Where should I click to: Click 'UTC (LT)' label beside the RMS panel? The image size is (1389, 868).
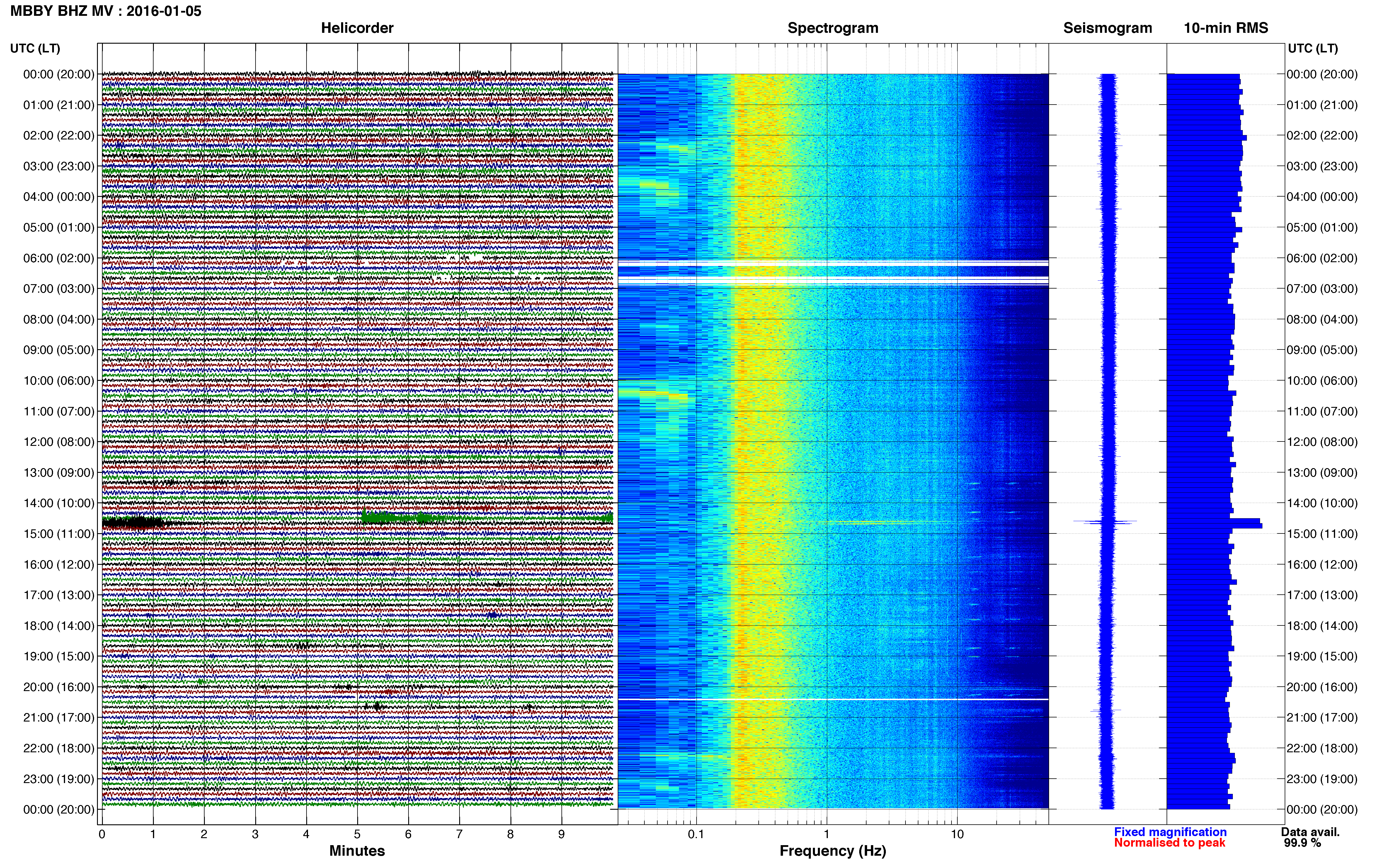tap(1313, 48)
